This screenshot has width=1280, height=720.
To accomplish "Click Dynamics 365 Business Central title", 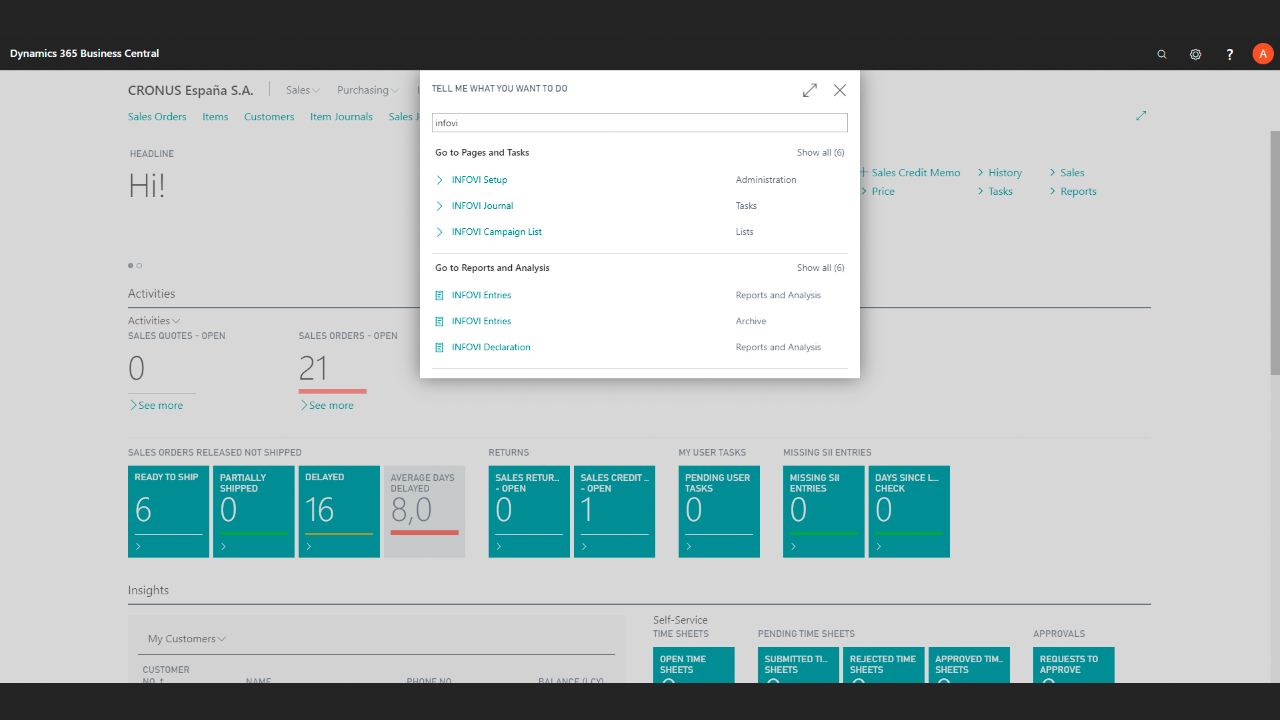I will coord(84,54).
